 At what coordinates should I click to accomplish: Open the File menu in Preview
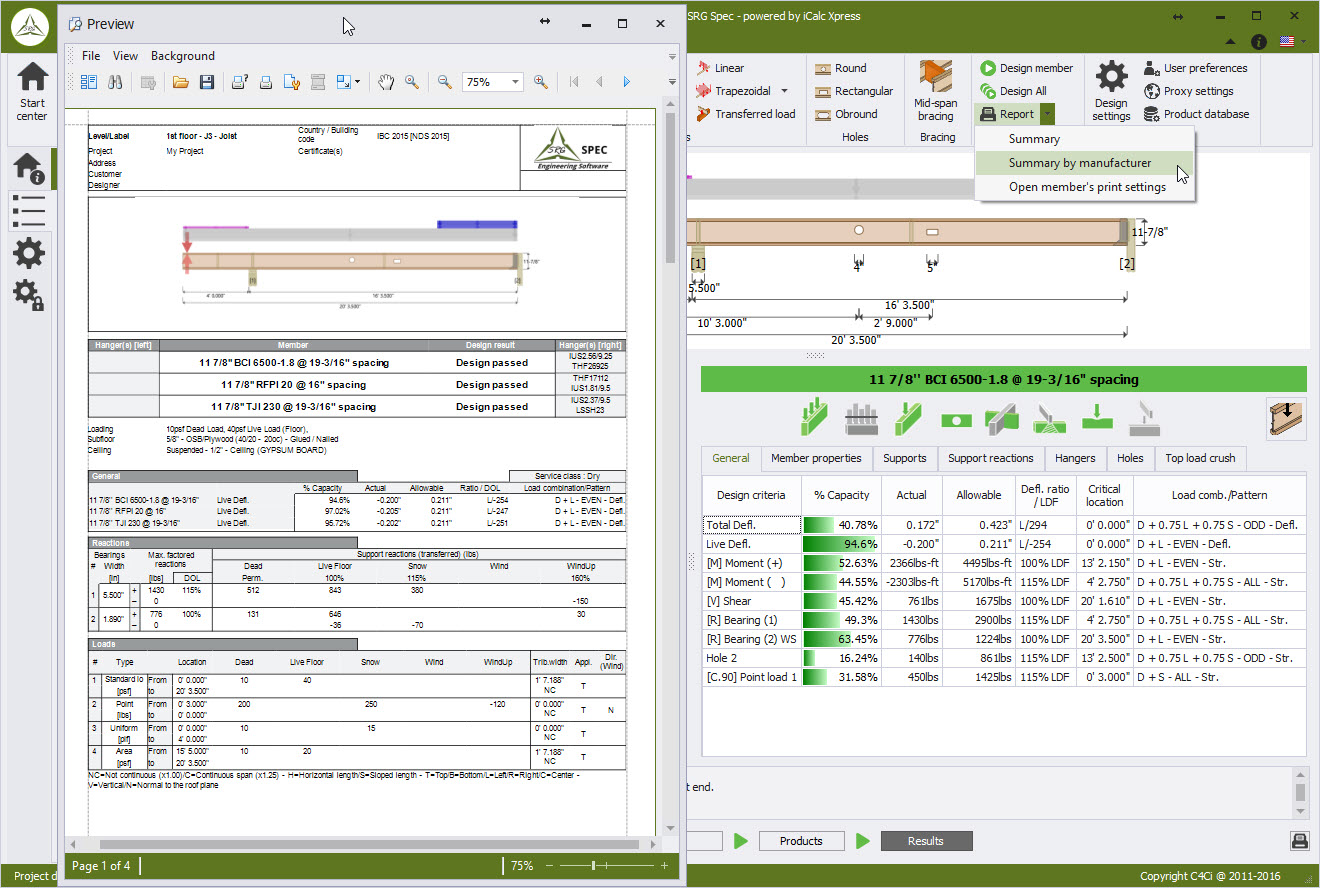91,56
